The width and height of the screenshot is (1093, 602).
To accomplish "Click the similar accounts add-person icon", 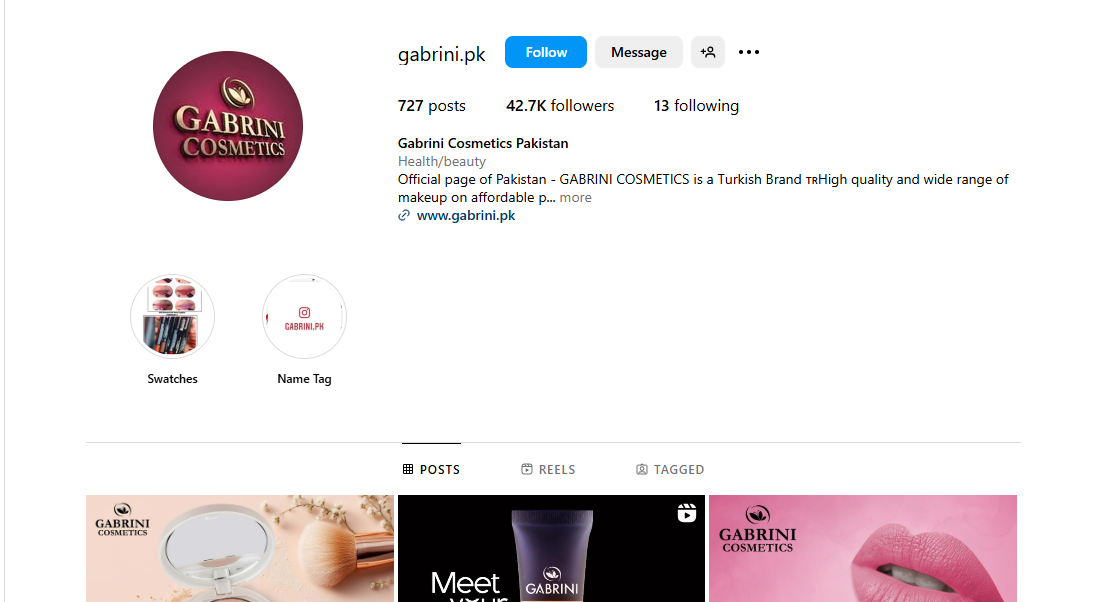I will [708, 52].
